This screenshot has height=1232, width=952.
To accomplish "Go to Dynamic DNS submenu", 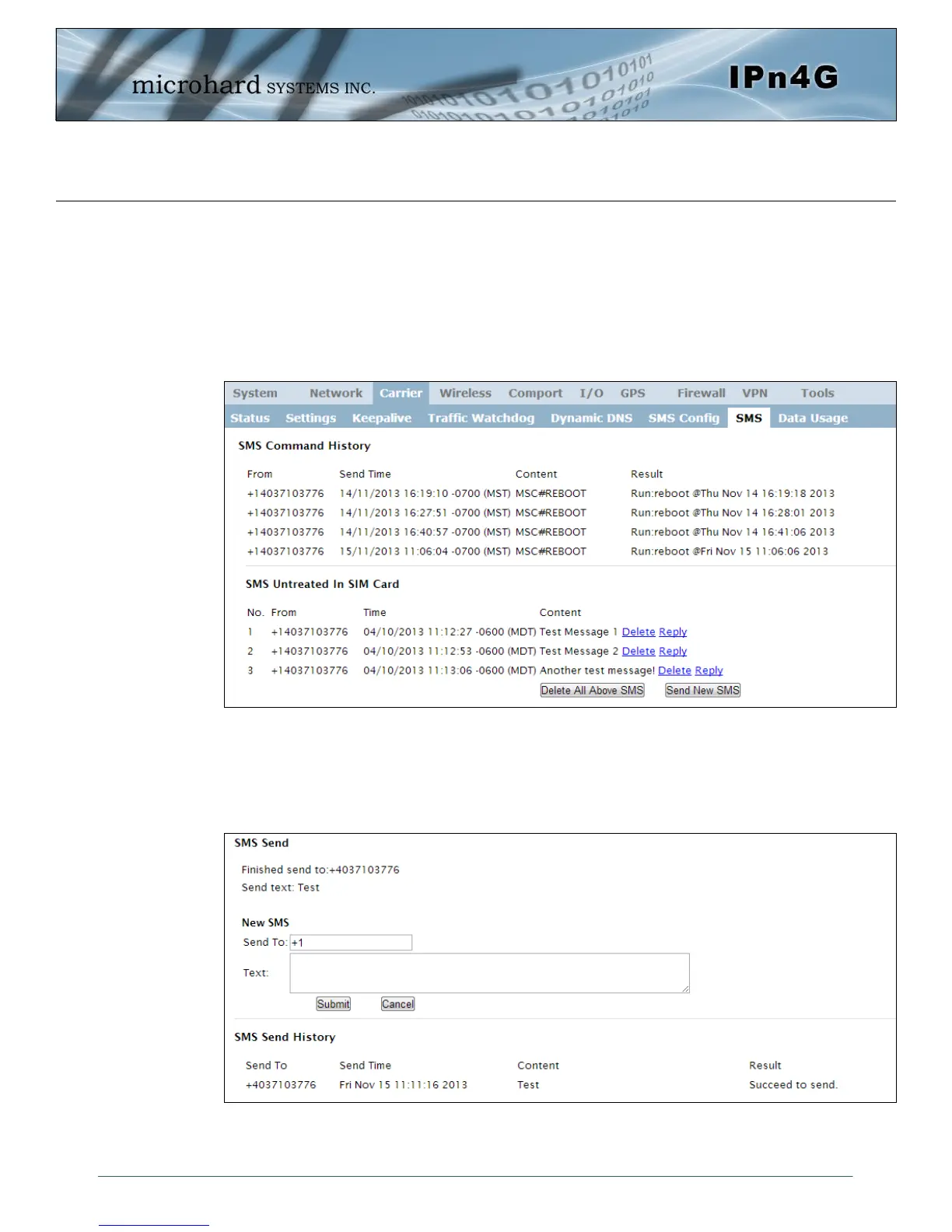I will [x=591, y=418].
